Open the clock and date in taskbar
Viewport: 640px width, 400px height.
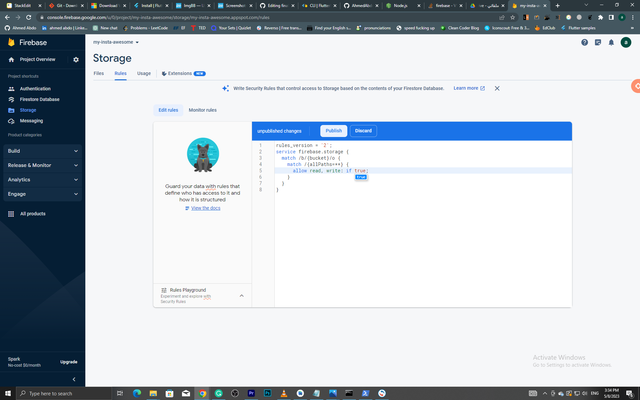coord(611,393)
